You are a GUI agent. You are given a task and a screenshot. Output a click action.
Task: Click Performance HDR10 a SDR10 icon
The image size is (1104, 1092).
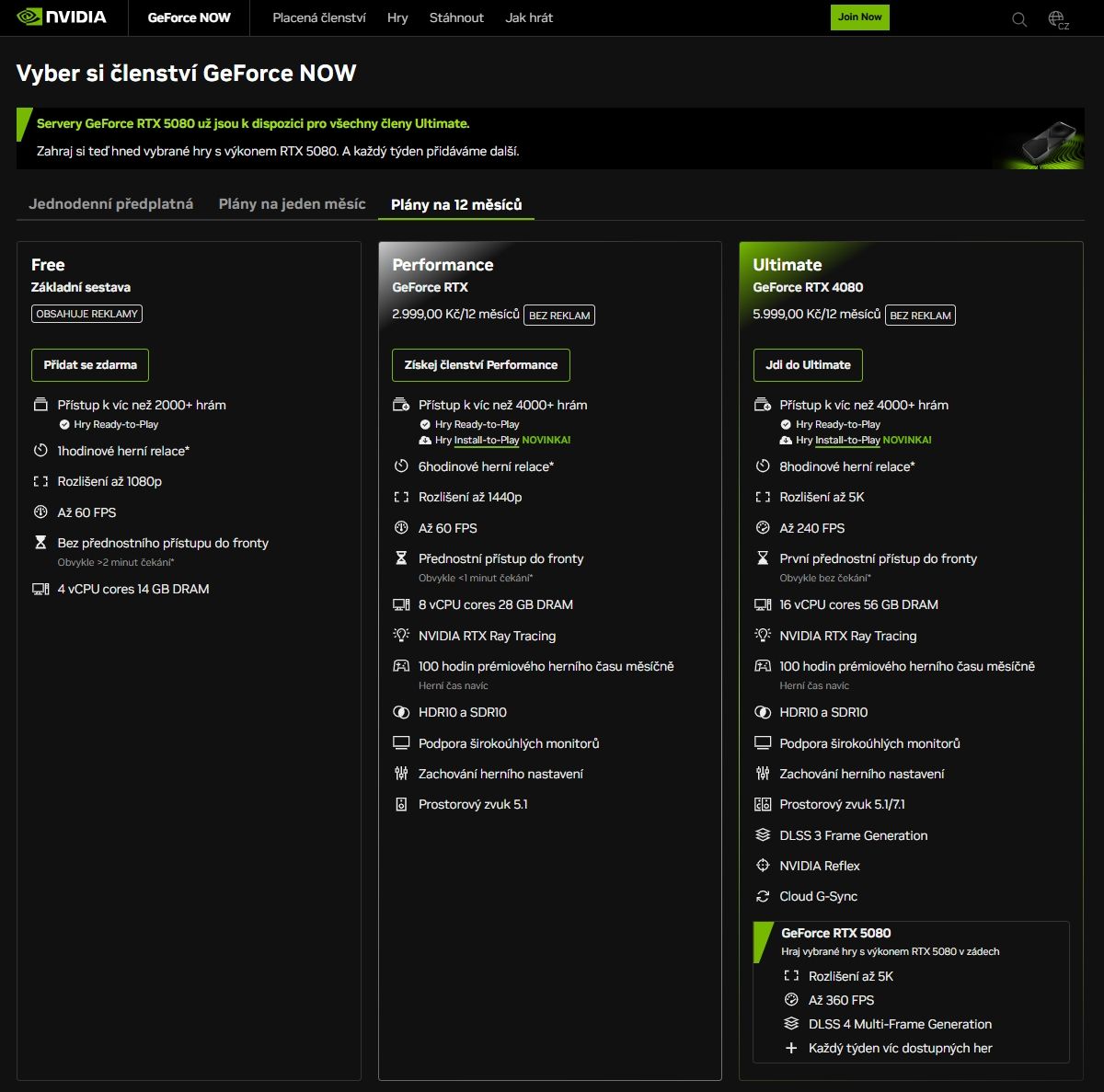point(401,712)
